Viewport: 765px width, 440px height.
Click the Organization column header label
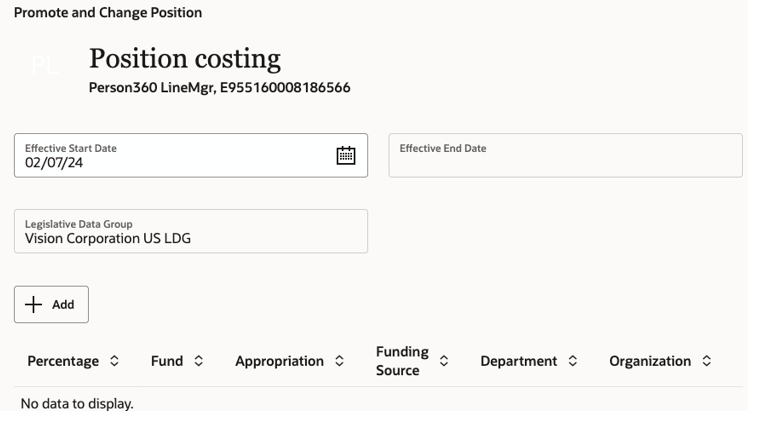(650, 361)
